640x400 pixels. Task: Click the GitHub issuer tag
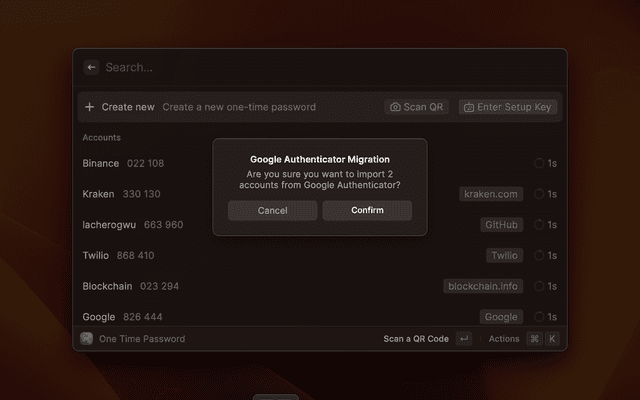[x=501, y=225]
